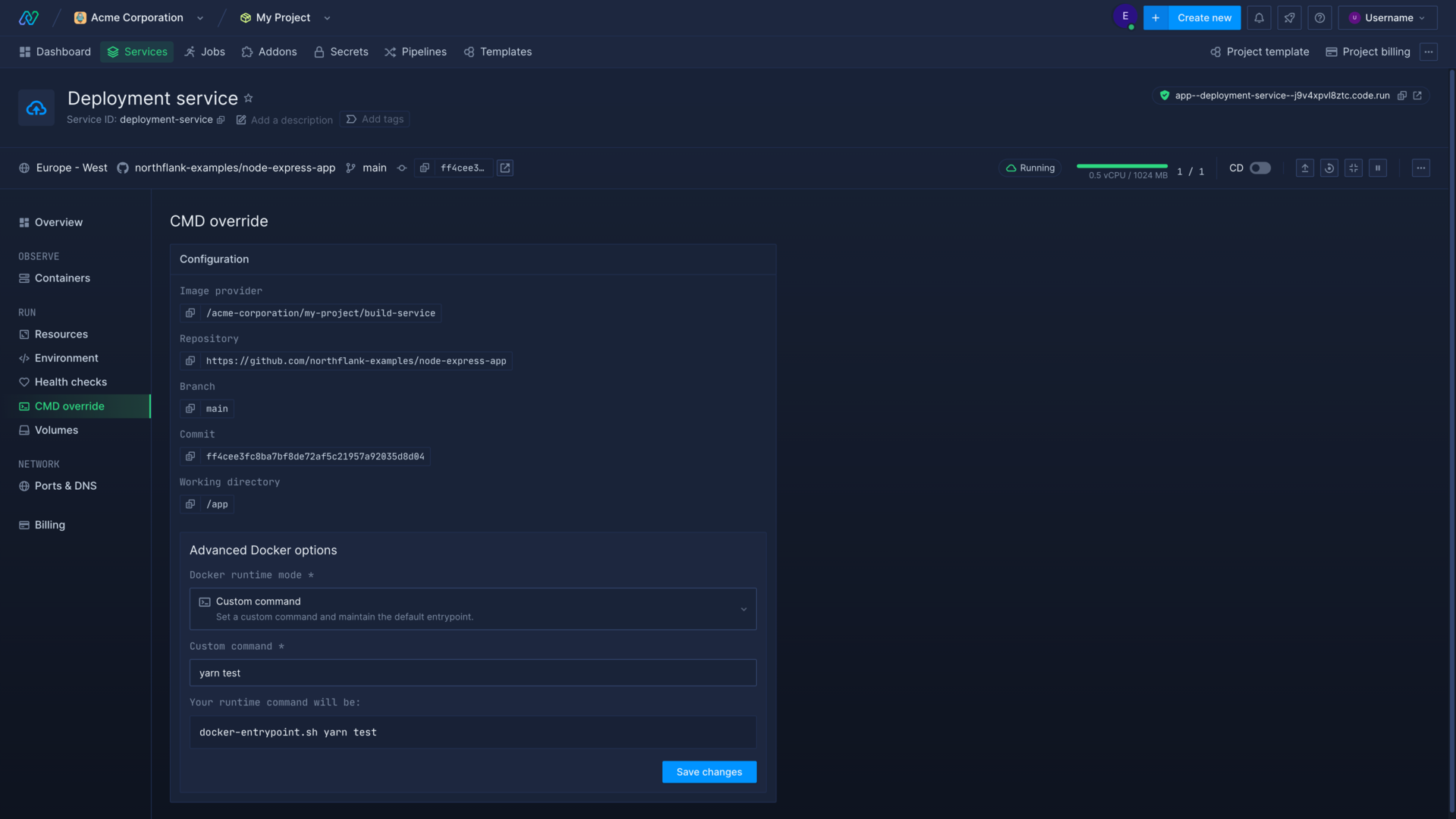Click the docker-entrypoint.sh yarn test text
The width and height of the screenshot is (1456, 819).
click(x=287, y=733)
